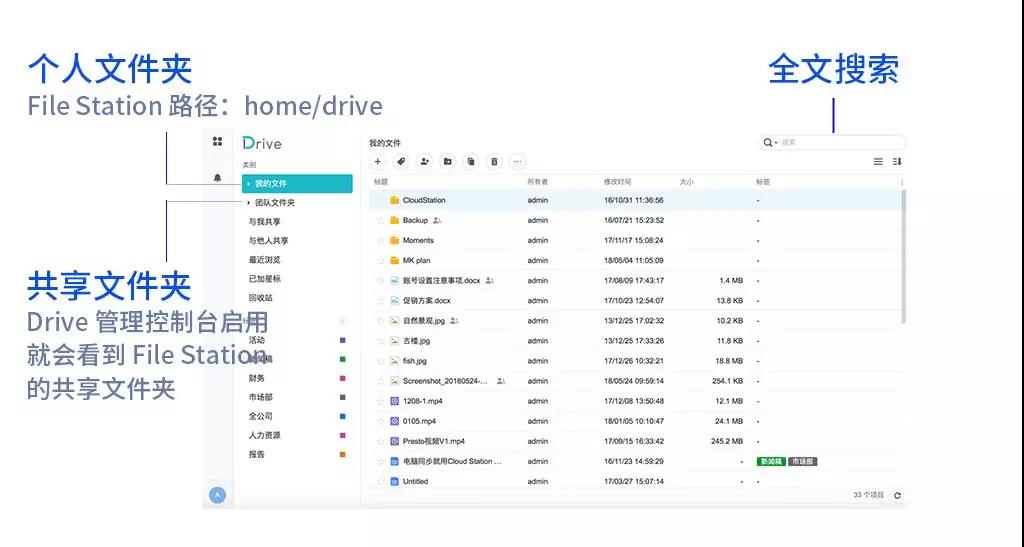The width and height of the screenshot is (1024, 547).
Task: Select 回收站 in the sidebar
Action: (261, 298)
